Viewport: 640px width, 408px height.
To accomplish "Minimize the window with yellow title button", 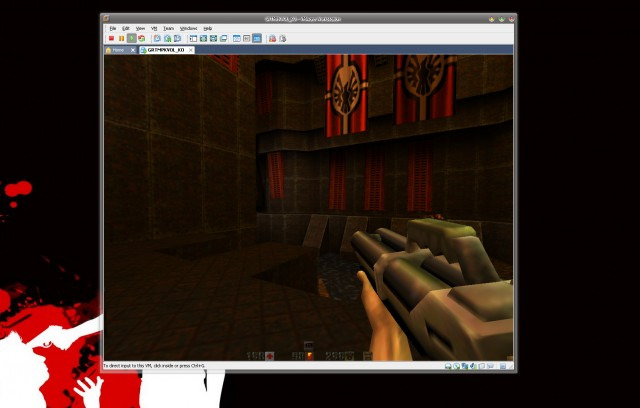I will 492,19.
